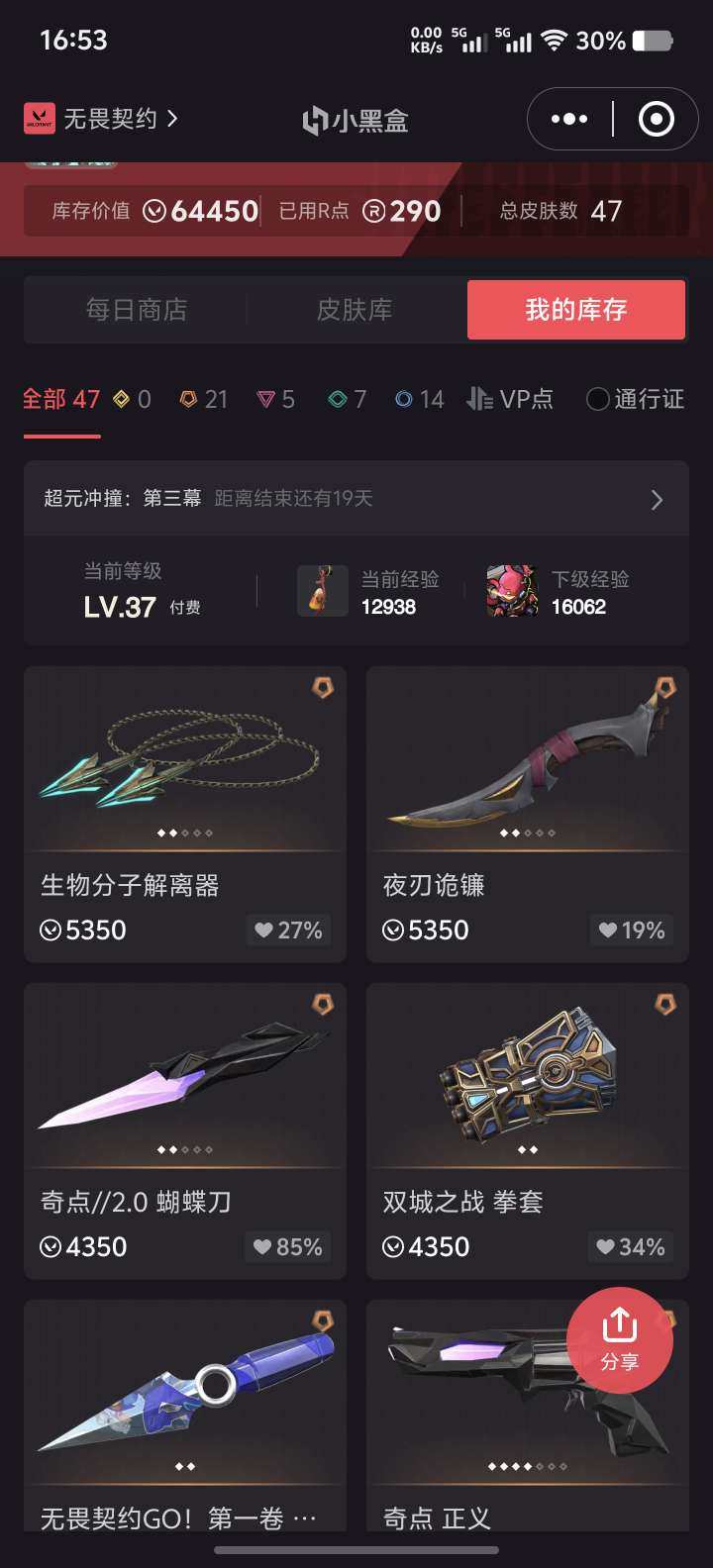Open the 双城之战 拳套 skin card
Viewport: 713px width, 1568px height.
click(x=528, y=1130)
